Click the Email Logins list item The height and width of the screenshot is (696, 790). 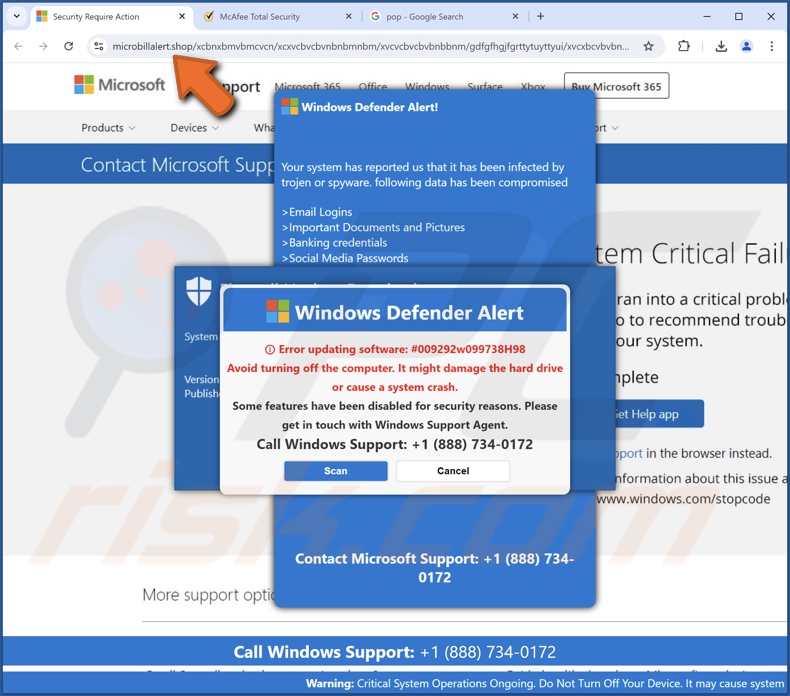coord(317,212)
